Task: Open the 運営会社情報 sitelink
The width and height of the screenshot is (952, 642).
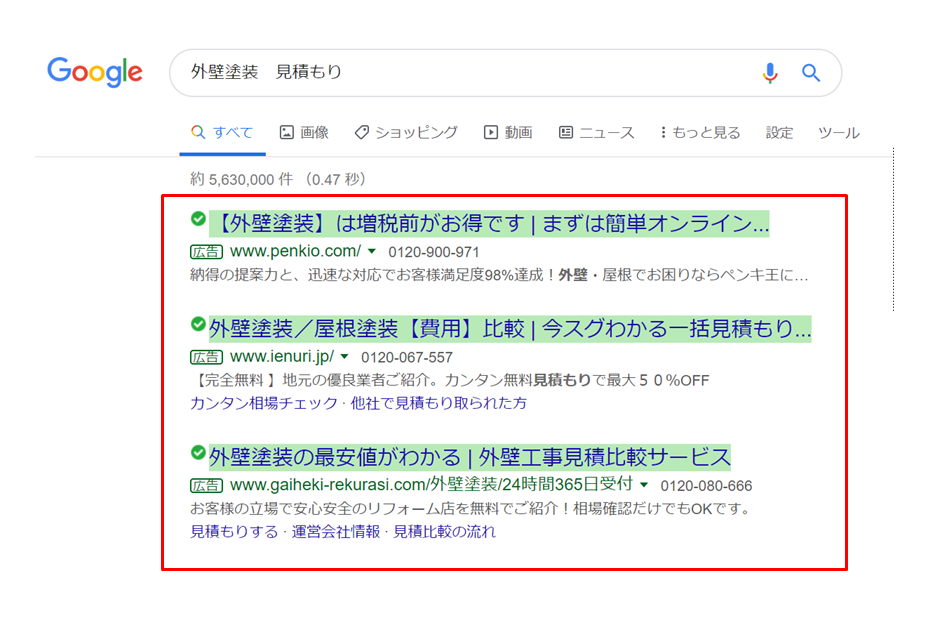Action: (x=336, y=531)
